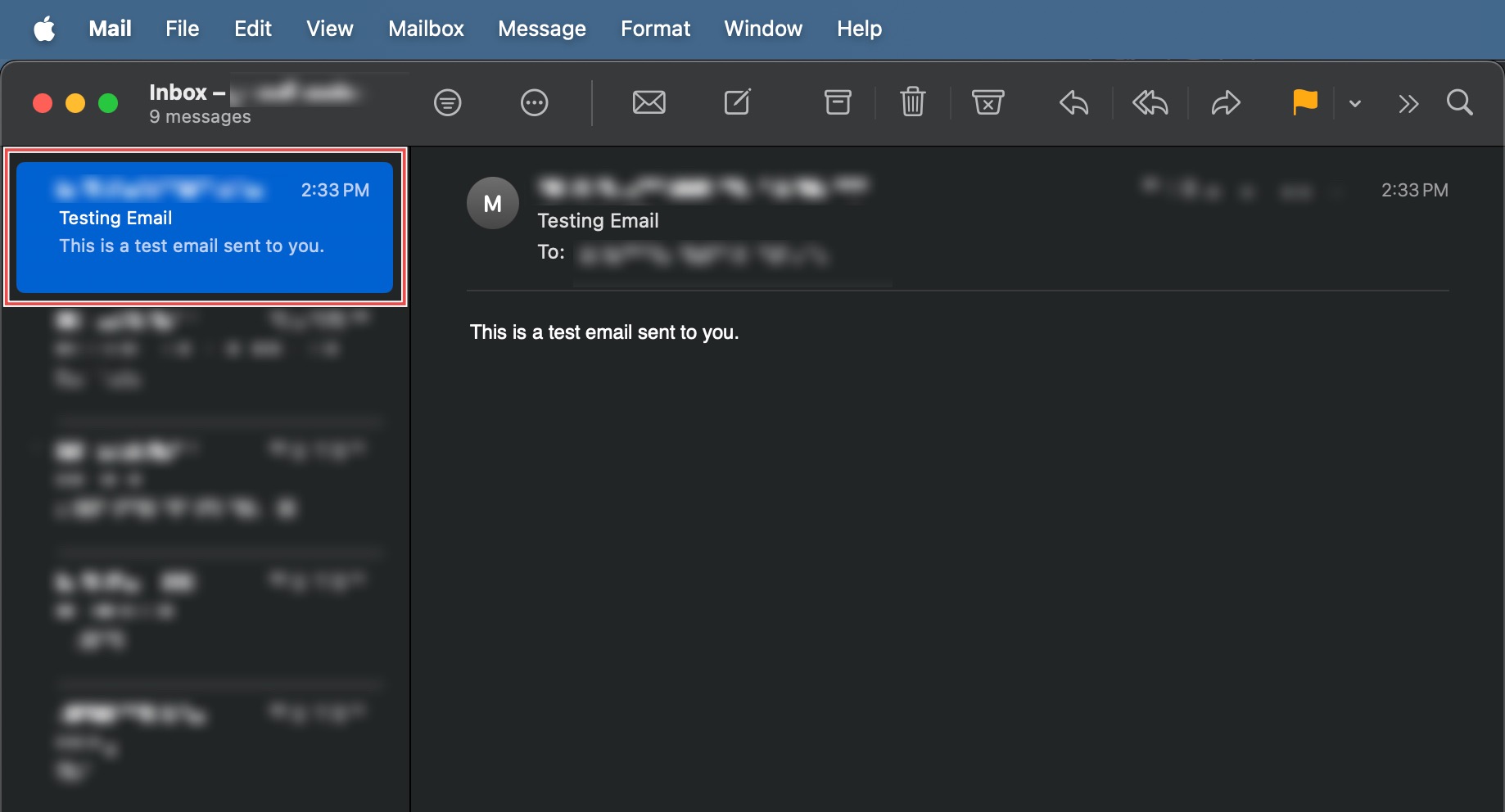Click the Reply All icon
Viewport: 1505px width, 812px height.
1150,103
